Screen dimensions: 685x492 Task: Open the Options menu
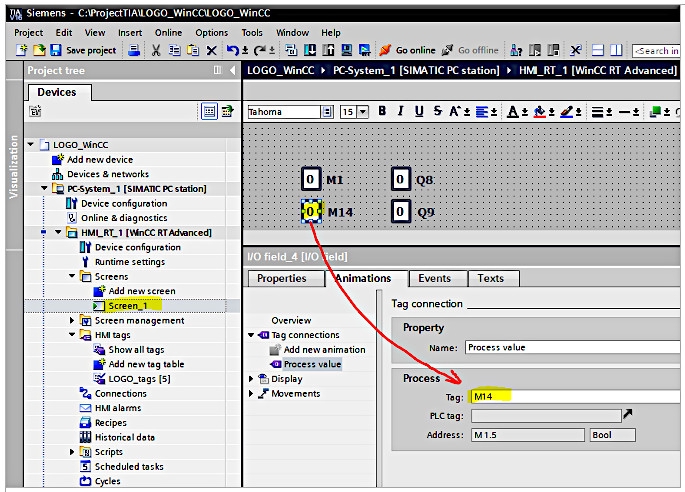click(211, 33)
